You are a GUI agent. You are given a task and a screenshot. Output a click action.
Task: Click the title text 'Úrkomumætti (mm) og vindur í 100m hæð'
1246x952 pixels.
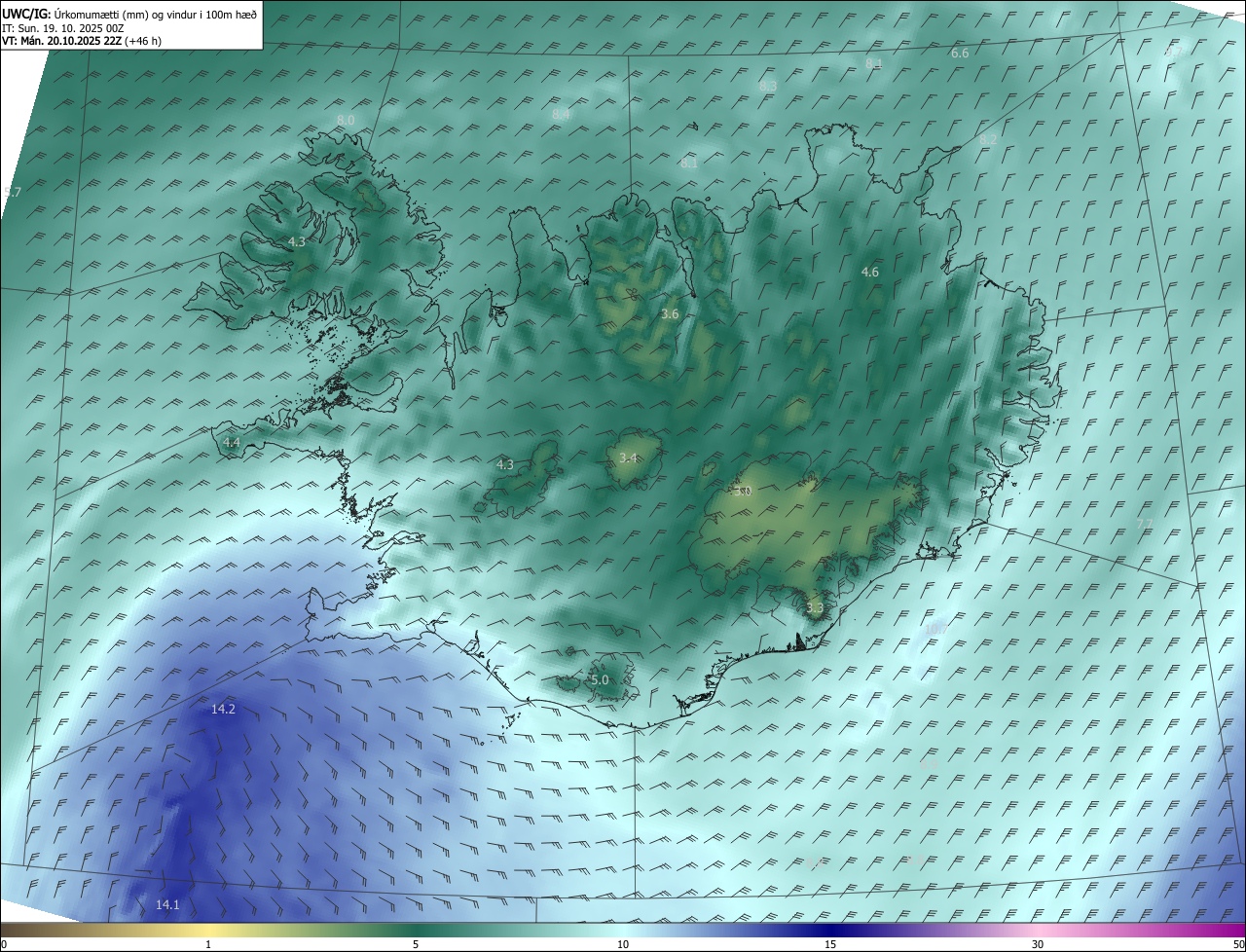point(156,14)
